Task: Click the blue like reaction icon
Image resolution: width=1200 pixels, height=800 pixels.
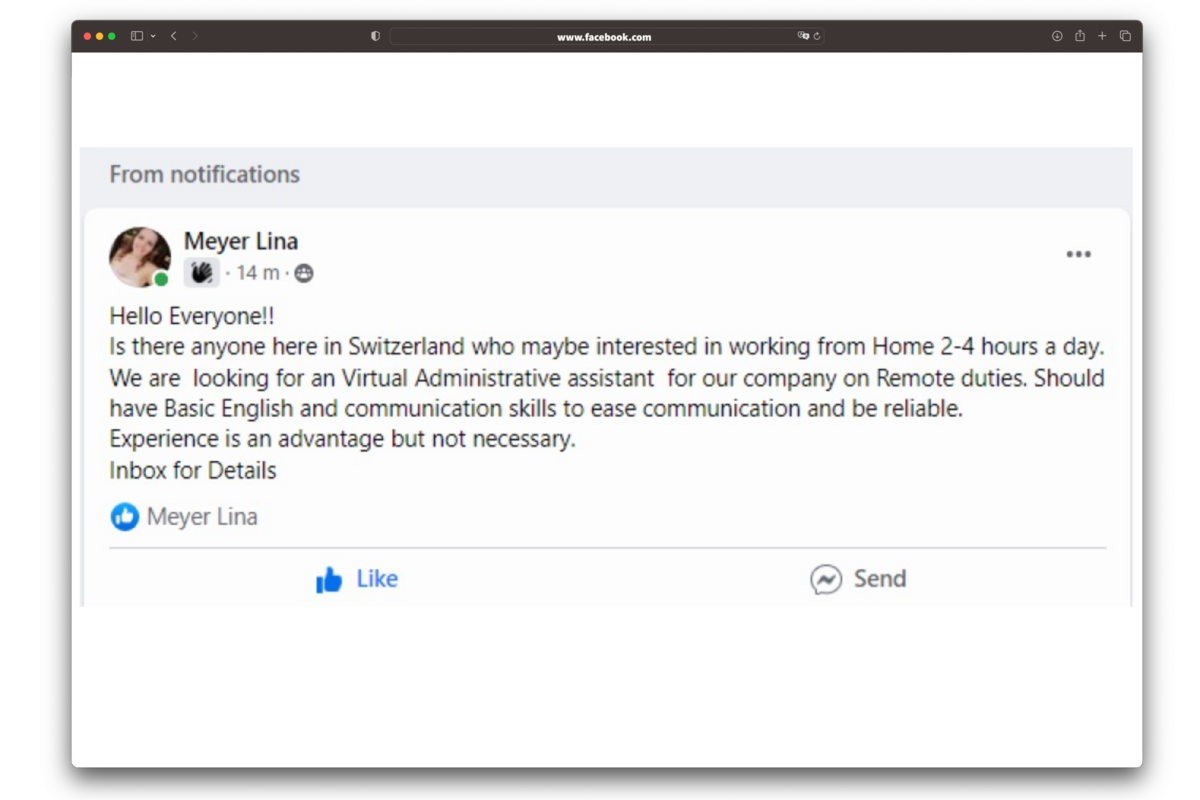Action: [125, 517]
